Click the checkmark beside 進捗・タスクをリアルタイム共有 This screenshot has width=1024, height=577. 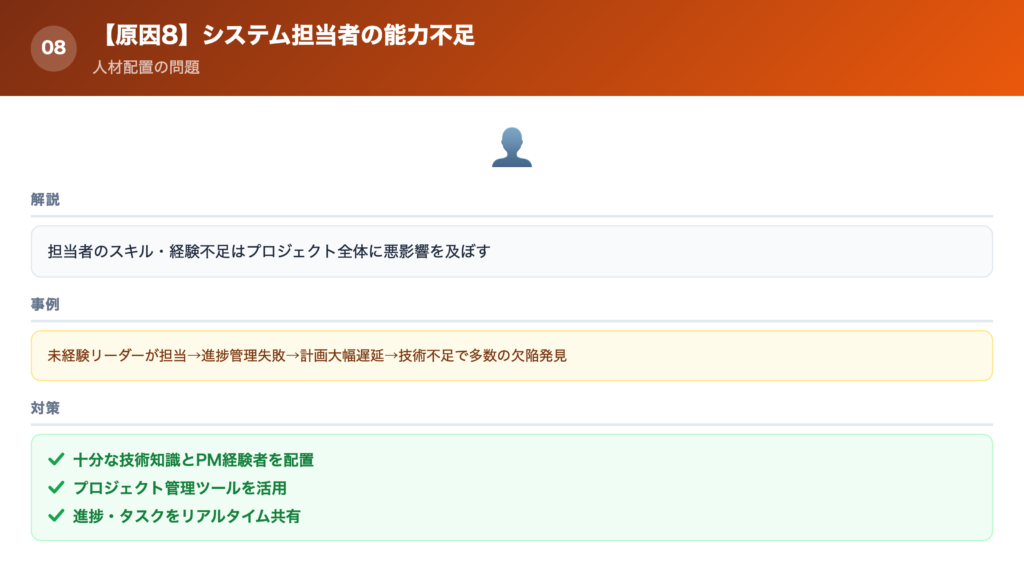click(x=51, y=518)
